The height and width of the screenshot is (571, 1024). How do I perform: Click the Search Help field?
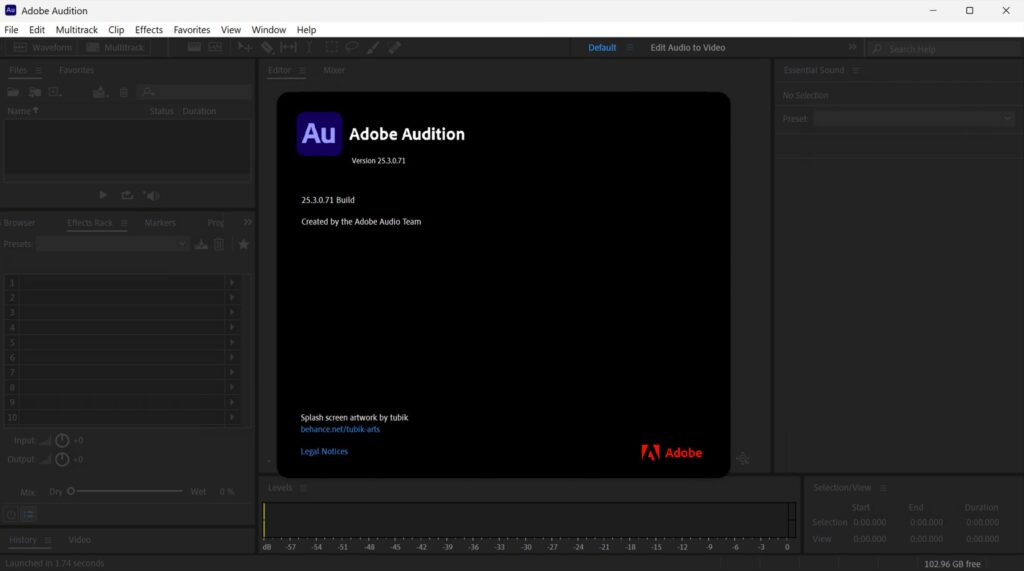[944, 49]
